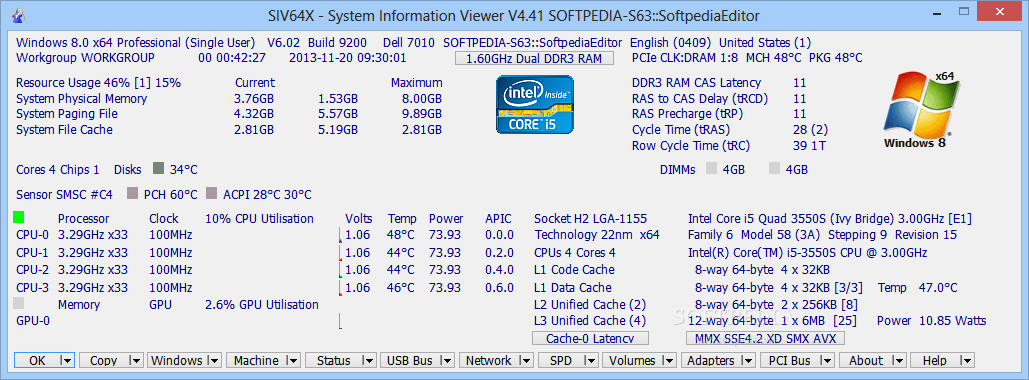This screenshot has height=380, width=1029.
Task: Open the Copy button dropdown arrow
Action: 135,360
